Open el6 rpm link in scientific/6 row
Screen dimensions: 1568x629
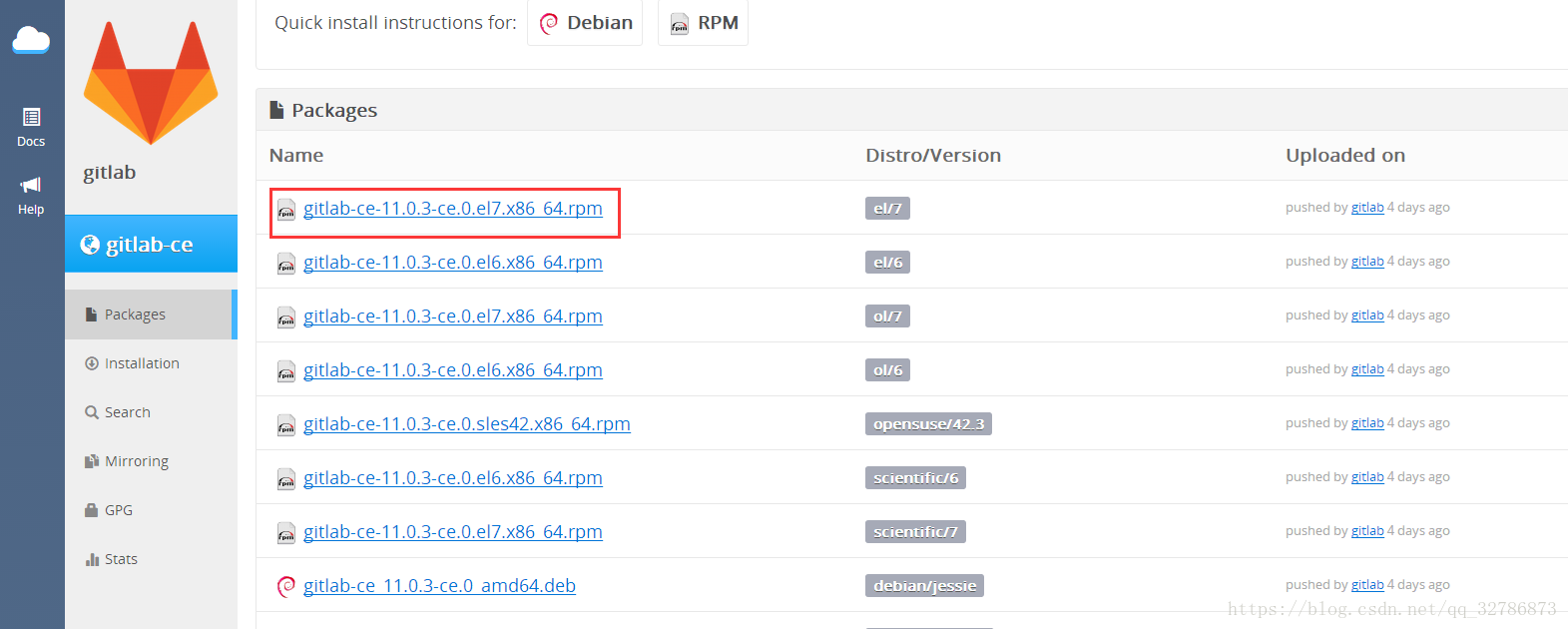coord(453,477)
